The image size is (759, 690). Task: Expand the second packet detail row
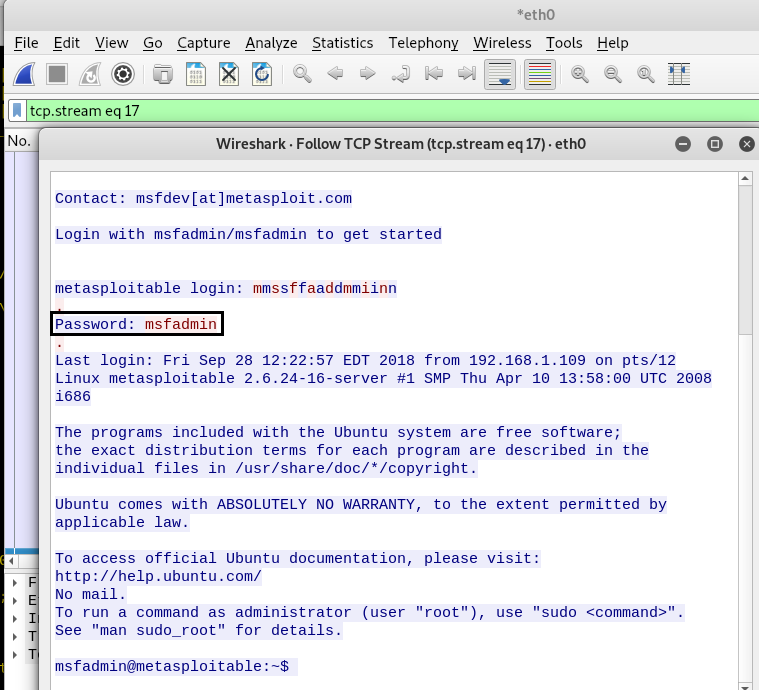point(15,600)
